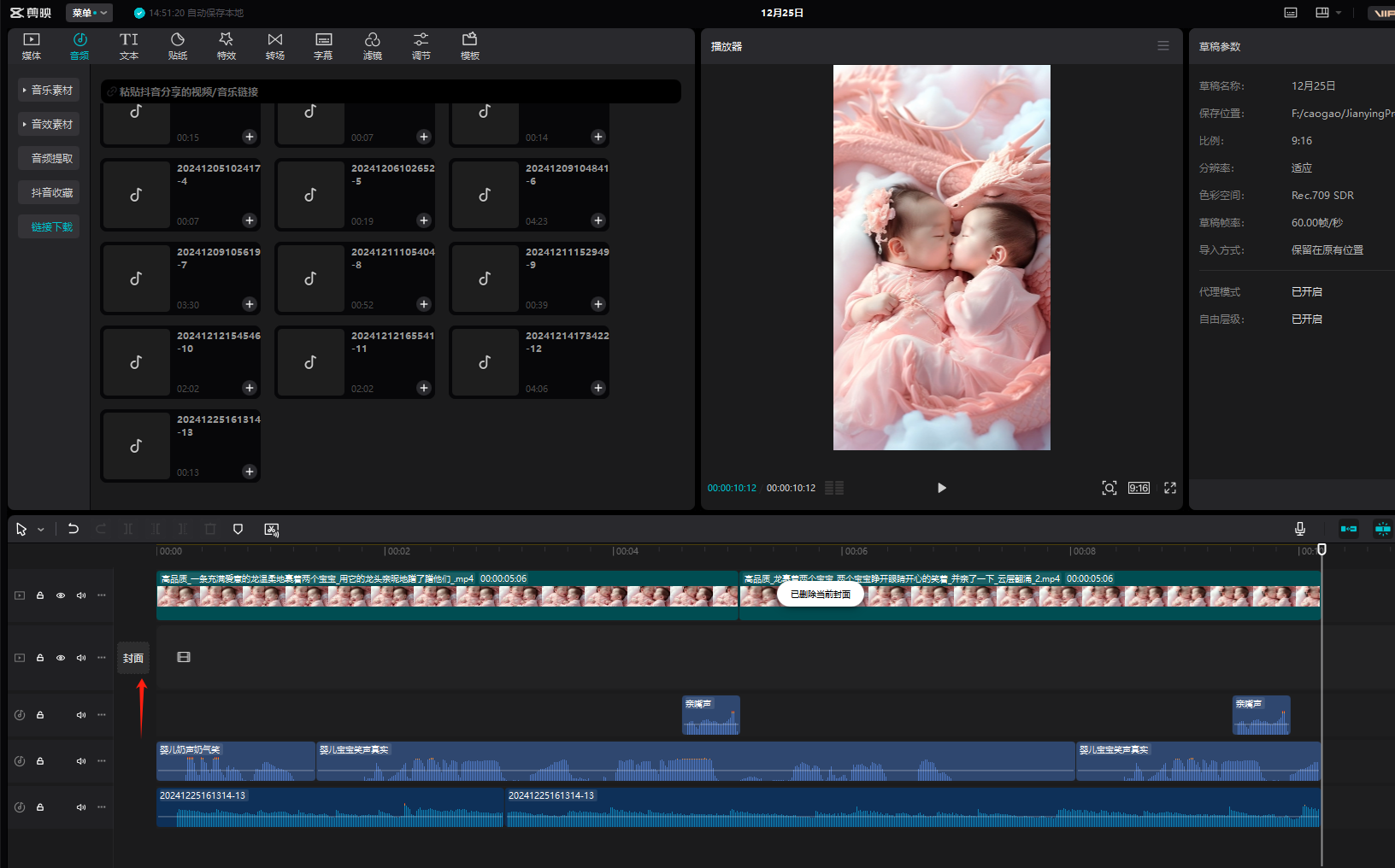Open the 贴纸 (stickers) panel
The width and height of the screenshot is (1395, 868).
coord(178,46)
